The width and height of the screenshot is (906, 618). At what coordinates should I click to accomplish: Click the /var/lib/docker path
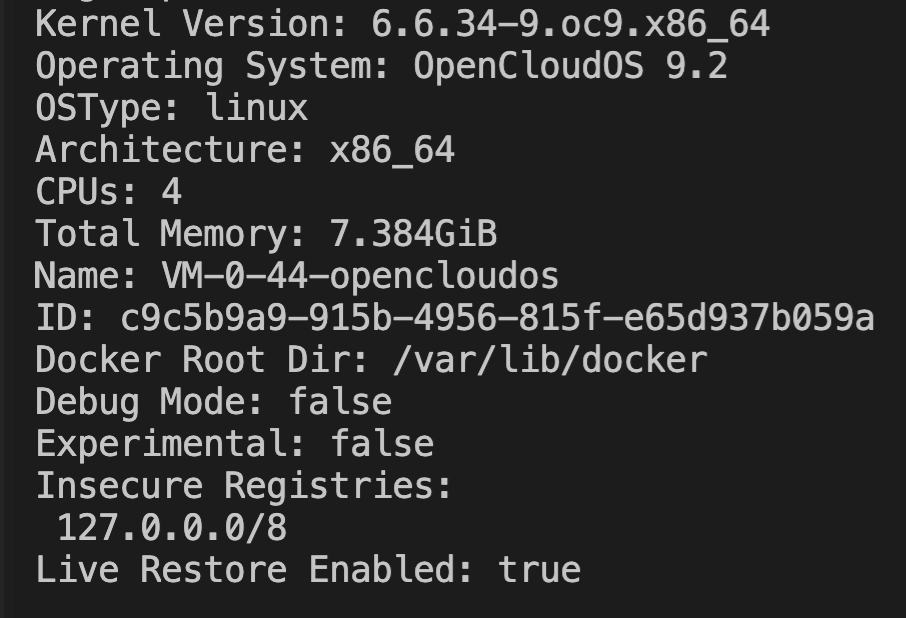[x=549, y=360]
